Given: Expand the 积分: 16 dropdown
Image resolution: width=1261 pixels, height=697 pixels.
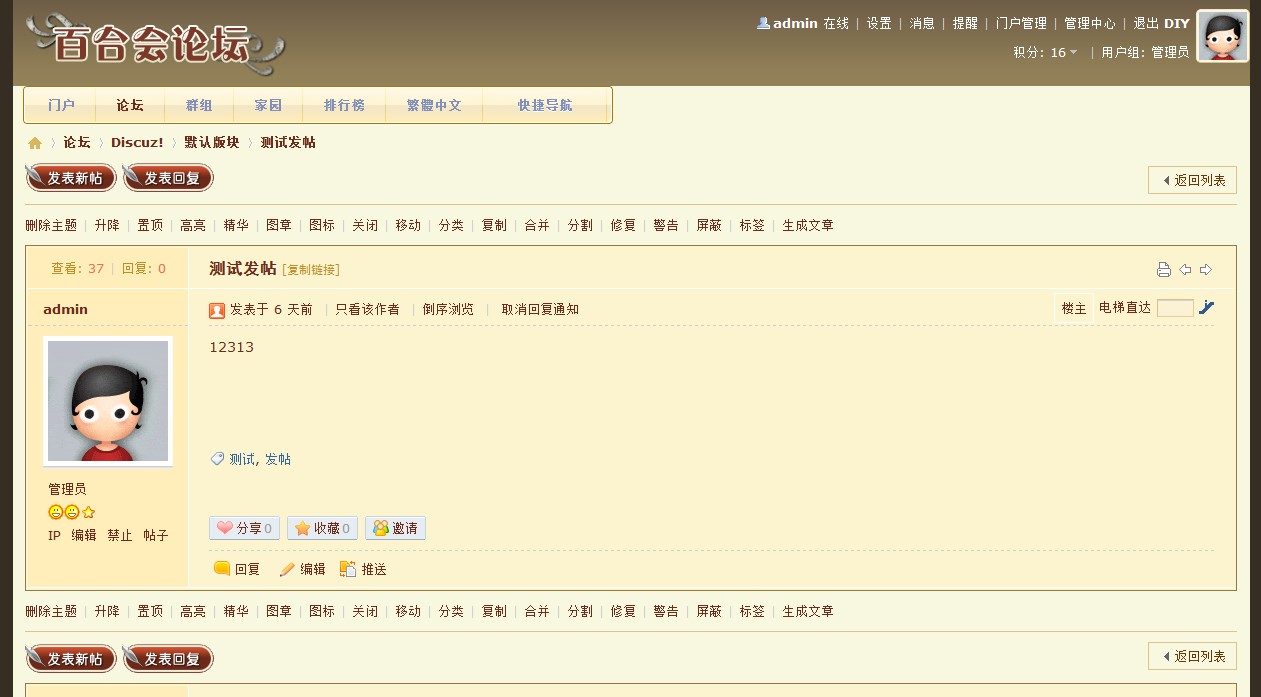Looking at the screenshot, I should pyautogui.click(x=1045, y=52).
